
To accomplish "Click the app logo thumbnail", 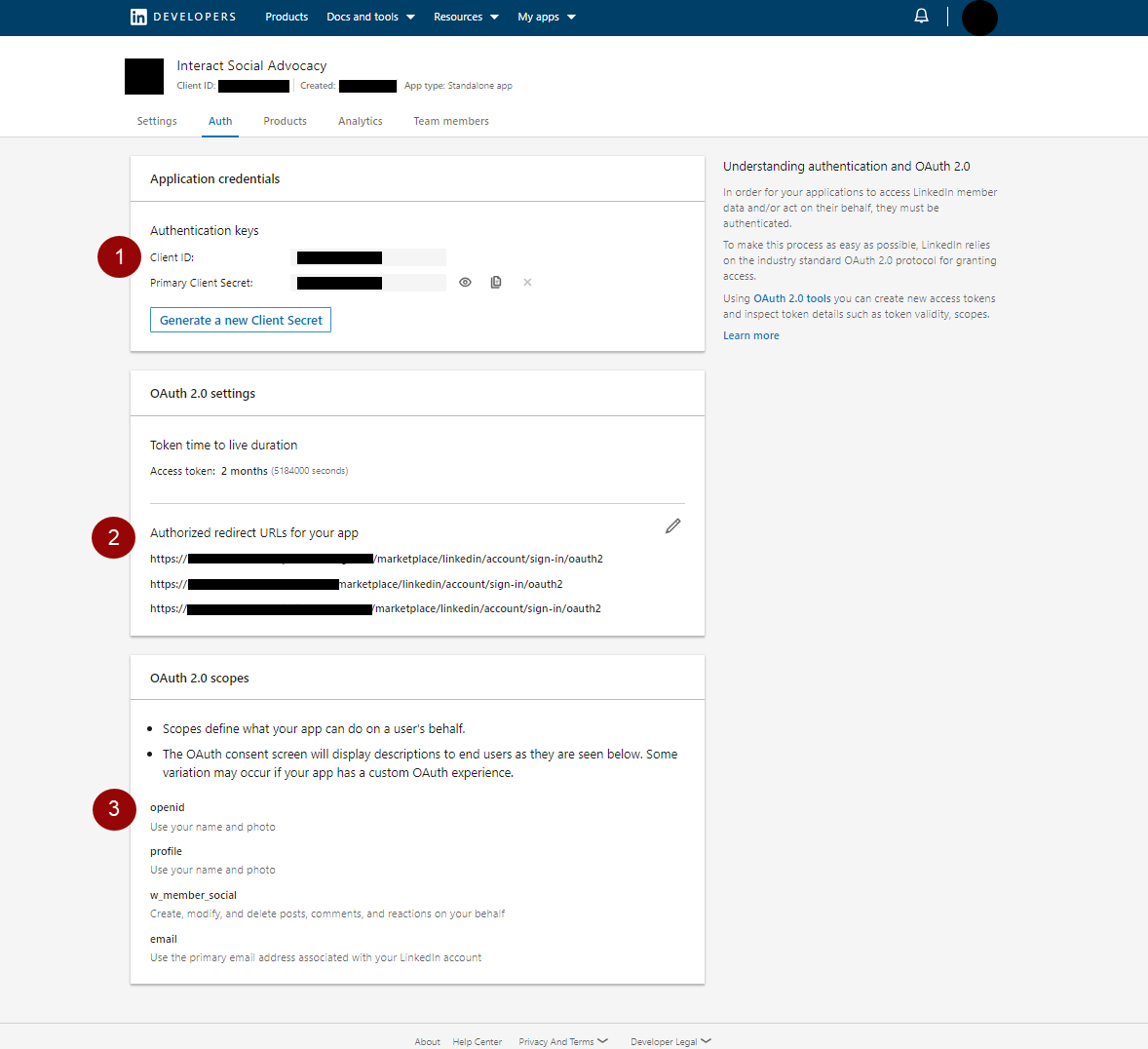I will point(144,76).
